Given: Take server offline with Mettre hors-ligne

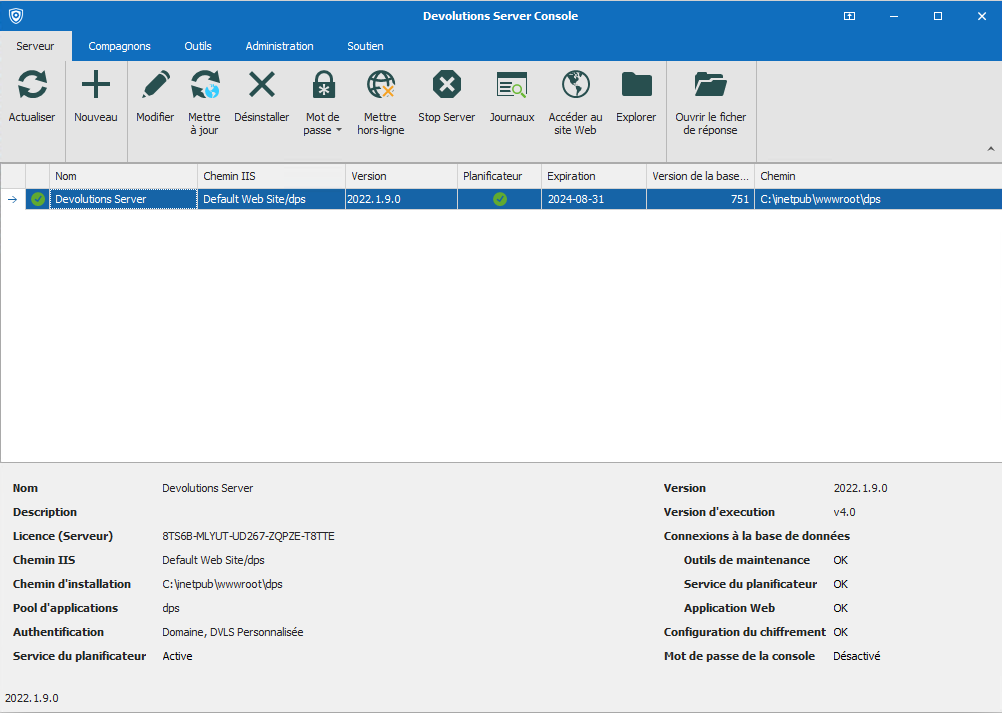Looking at the screenshot, I should pyautogui.click(x=381, y=86).
